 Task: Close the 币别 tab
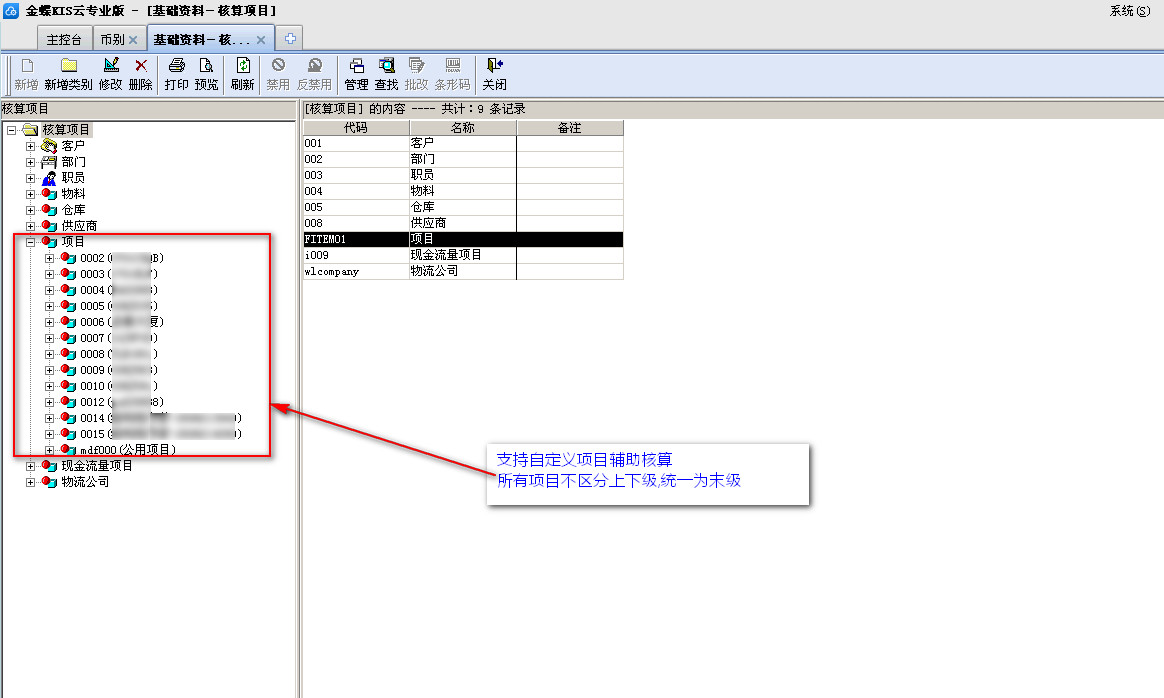click(x=133, y=40)
